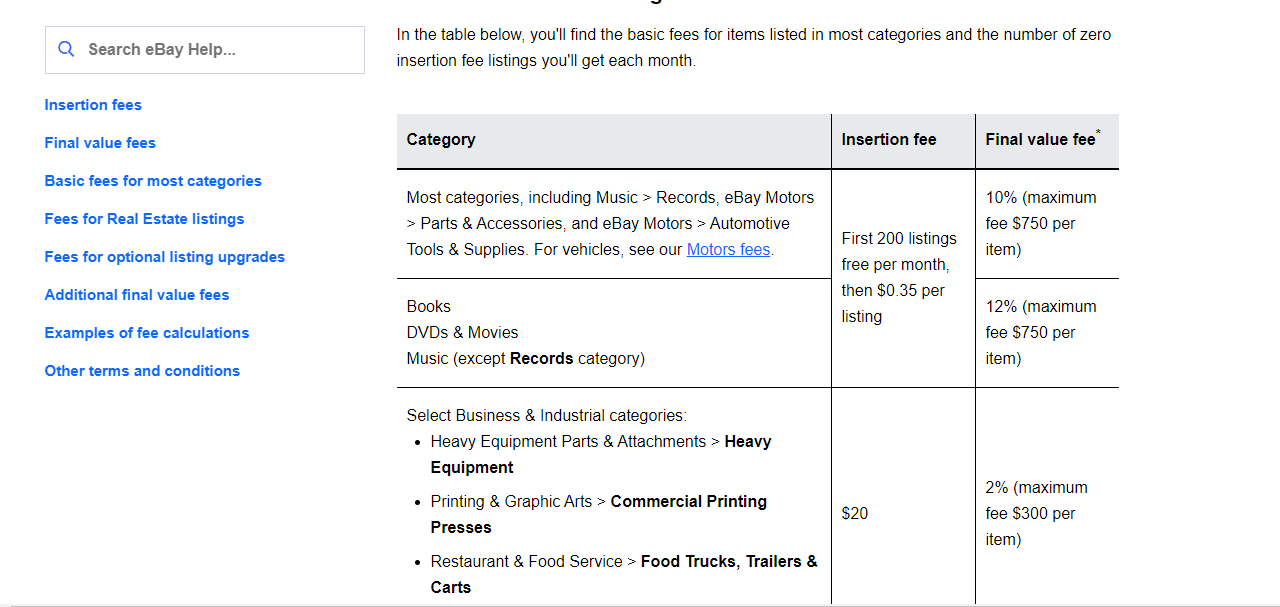Click the Category column header
Image resolution: width=1280 pixels, height=607 pixels.
coord(441,140)
